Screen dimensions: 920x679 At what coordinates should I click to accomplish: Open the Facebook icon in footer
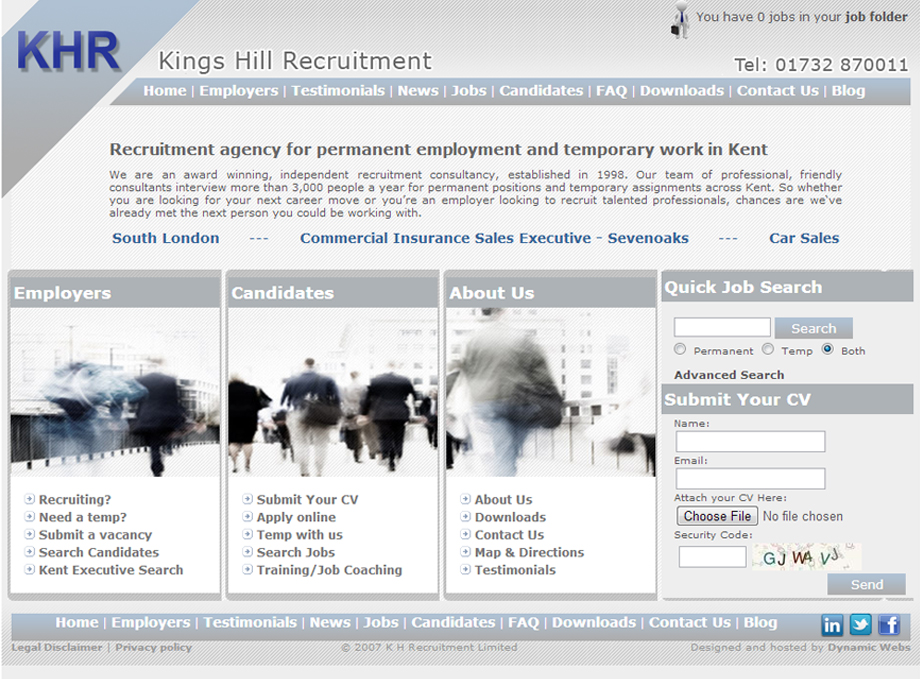coord(889,624)
